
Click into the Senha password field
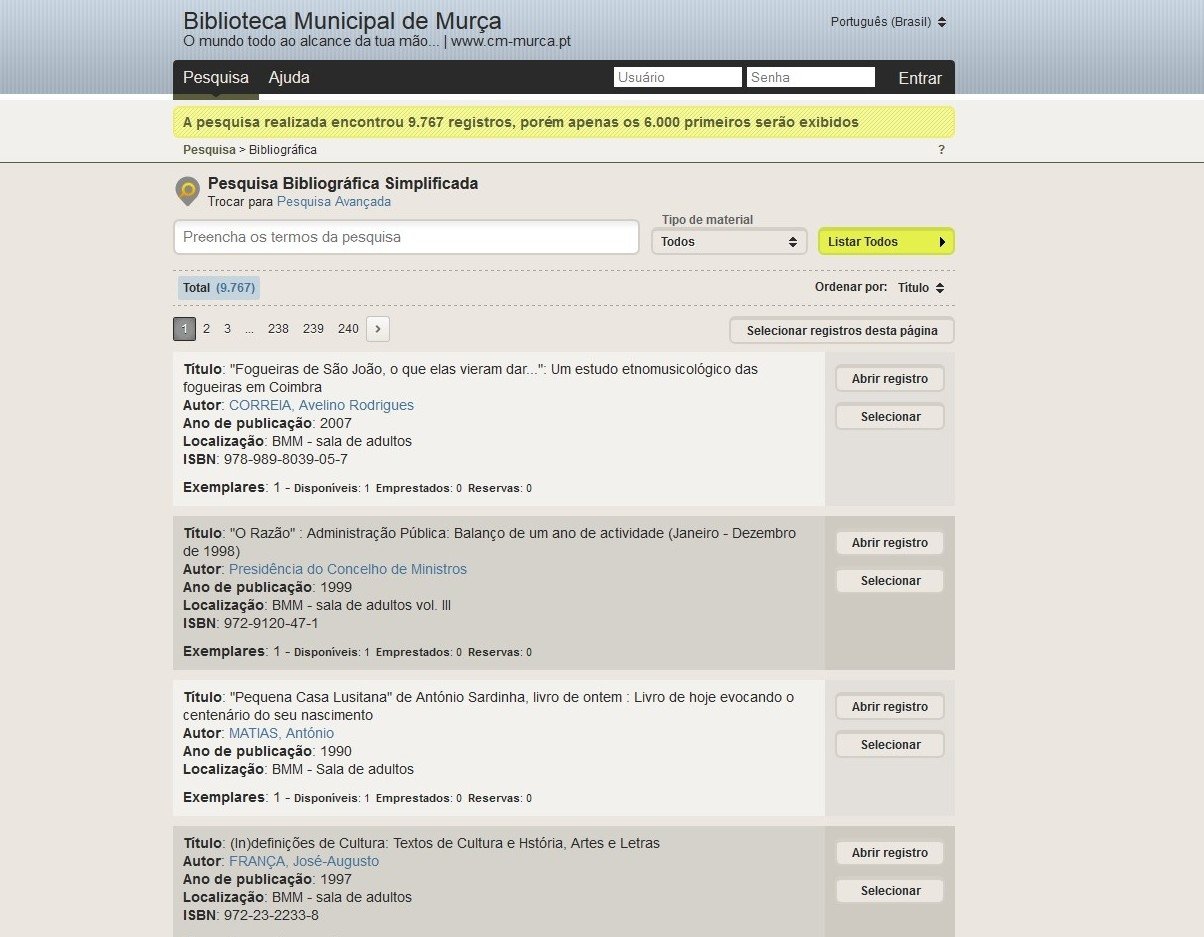pos(810,78)
